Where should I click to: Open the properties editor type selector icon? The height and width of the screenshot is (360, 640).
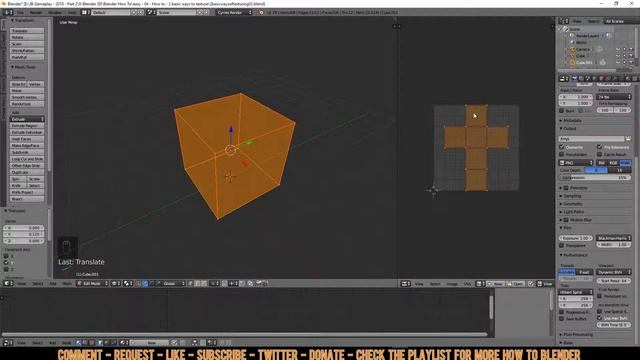pyautogui.click(x=563, y=78)
